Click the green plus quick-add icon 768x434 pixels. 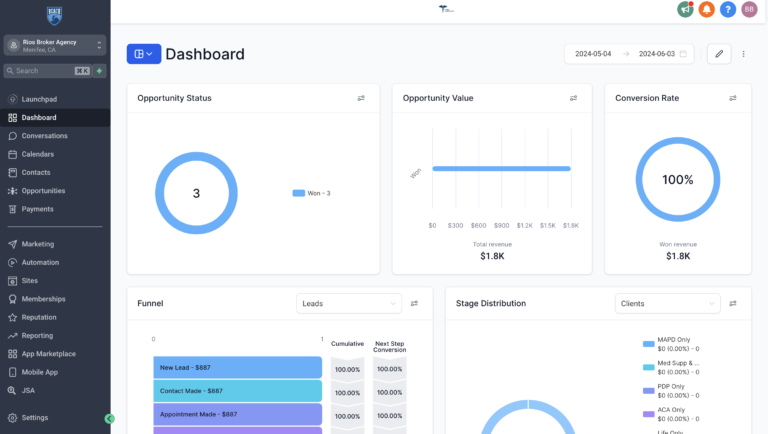coord(99,71)
